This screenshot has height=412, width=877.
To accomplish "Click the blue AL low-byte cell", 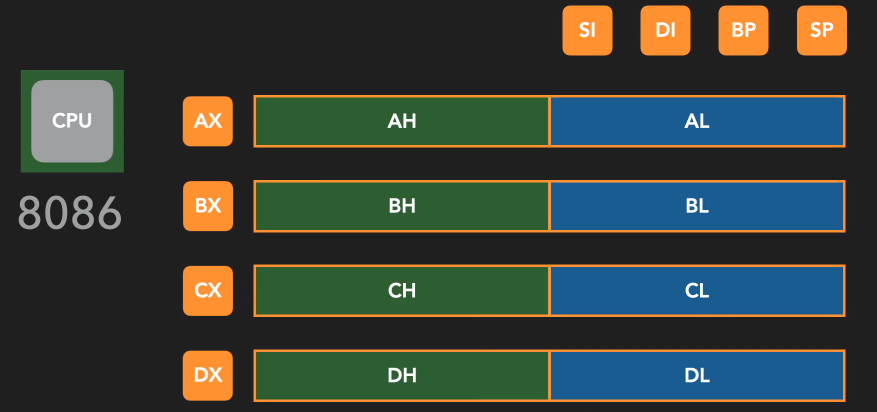I will coord(697,122).
